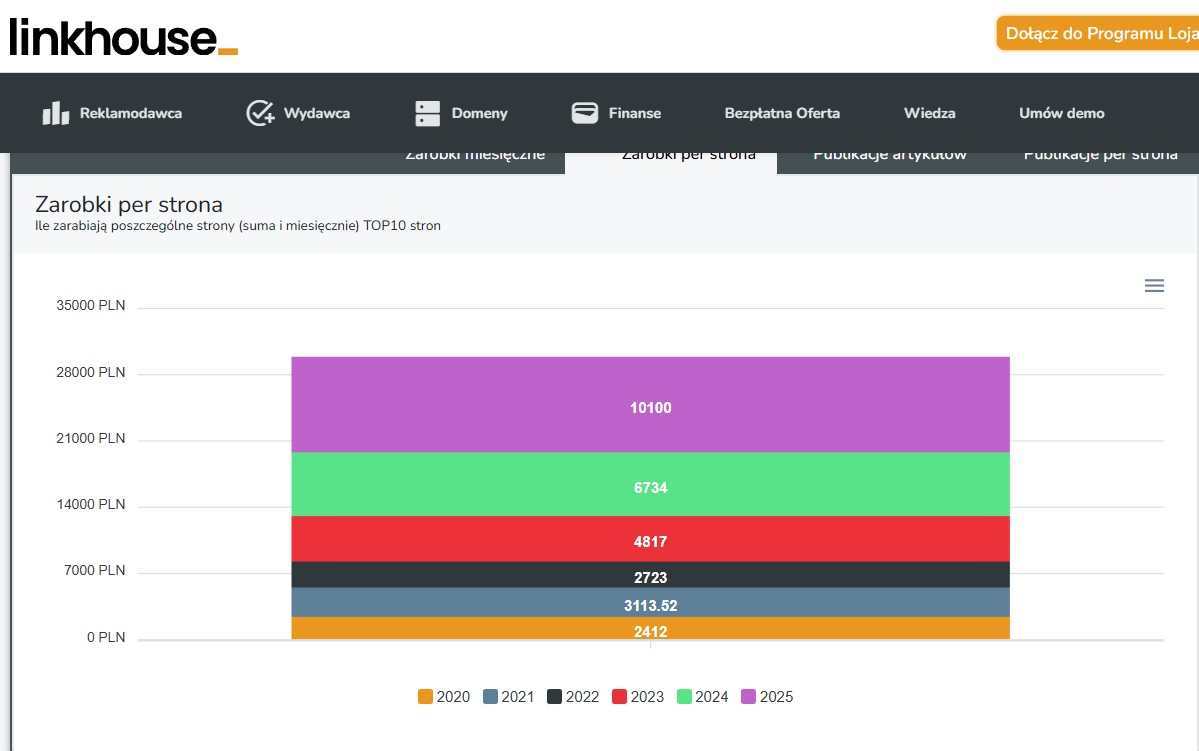The width and height of the screenshot is (1199, 751).
Task: Toggle the 2024 legend item
Action: (702, 697)
